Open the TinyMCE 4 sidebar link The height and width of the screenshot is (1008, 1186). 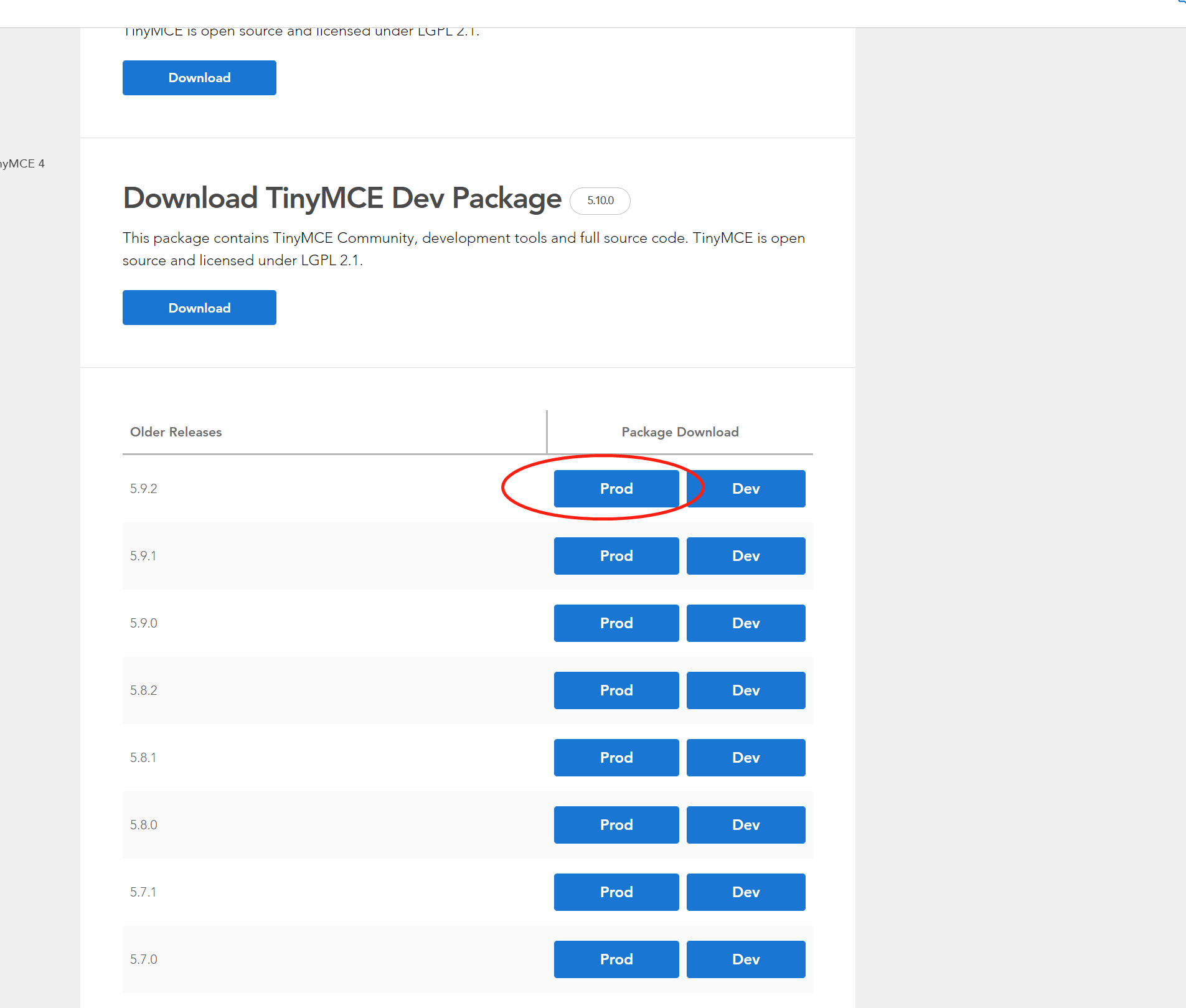click(x=22, y=163)
